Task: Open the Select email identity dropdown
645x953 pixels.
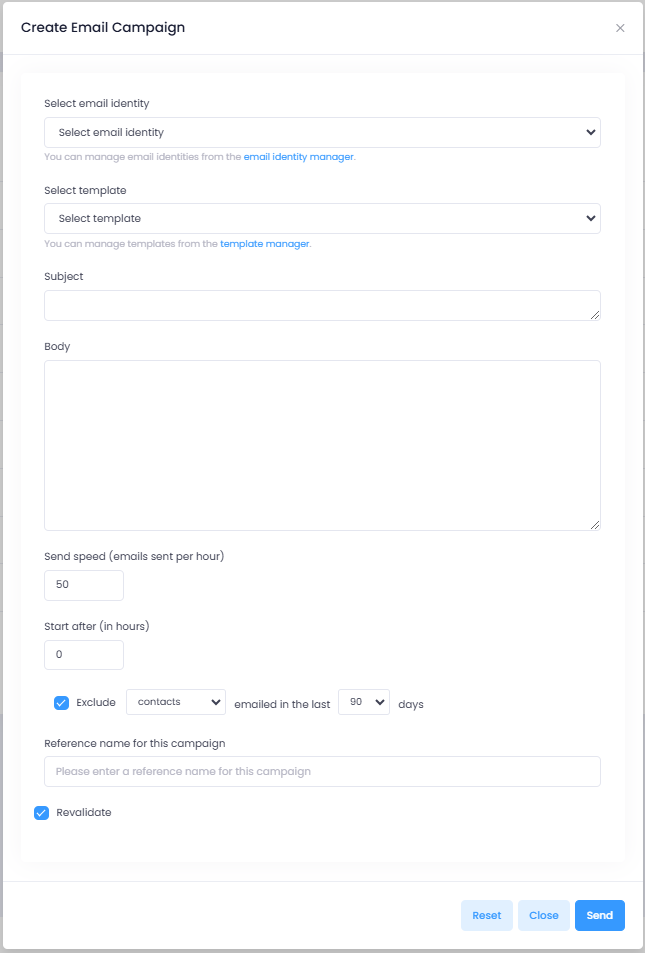Action: tap(322, 132)
